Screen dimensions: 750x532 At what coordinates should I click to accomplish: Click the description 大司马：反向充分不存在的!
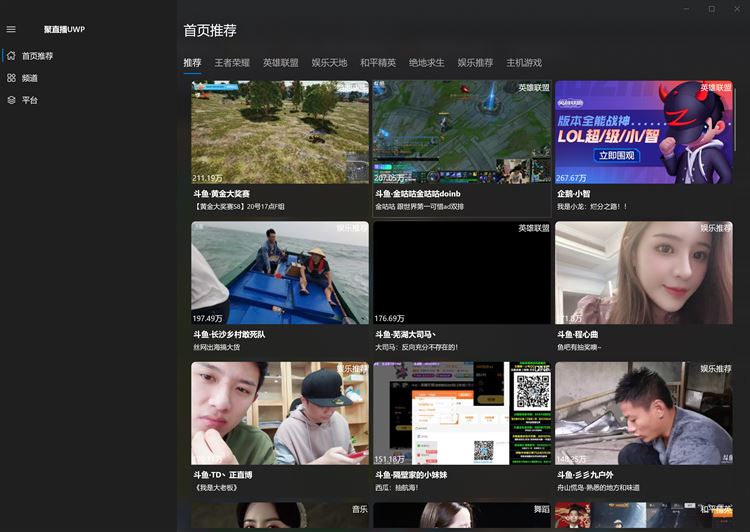click(417, 347)
